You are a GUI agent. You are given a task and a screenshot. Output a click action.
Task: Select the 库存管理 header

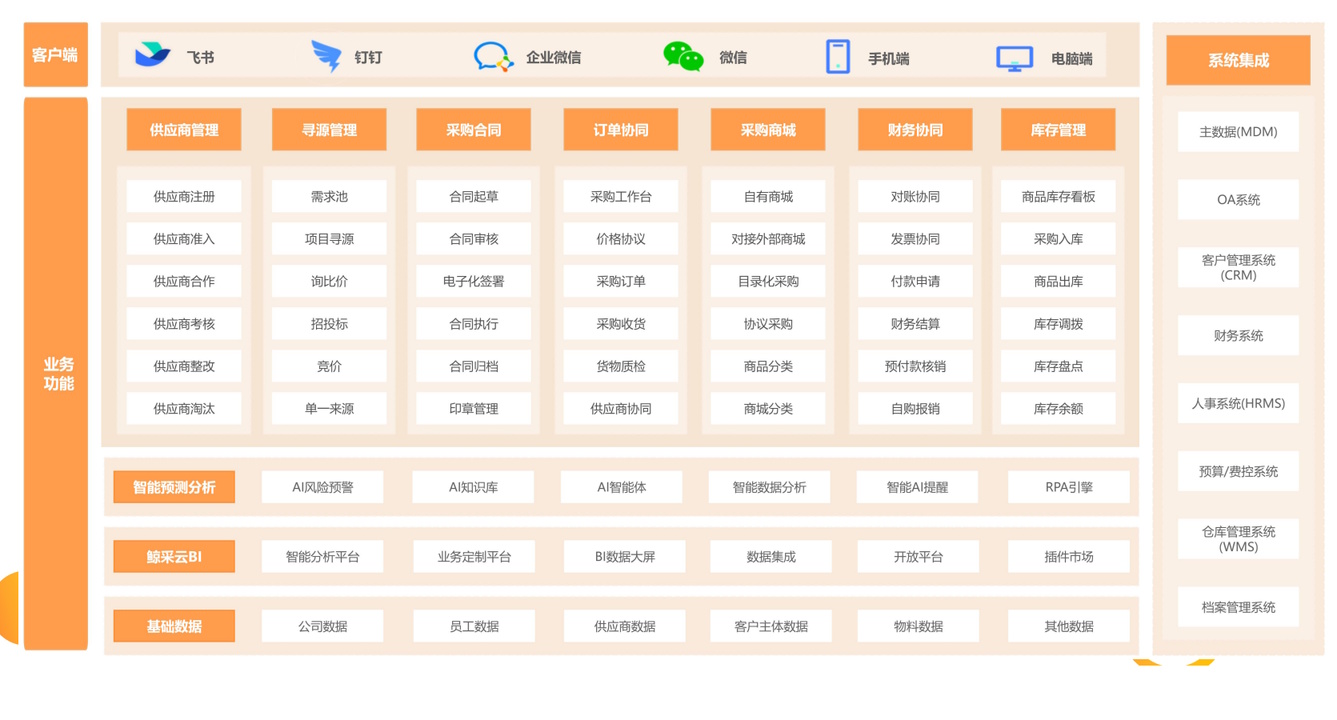pyautogui.click(x=1058, y=130)
